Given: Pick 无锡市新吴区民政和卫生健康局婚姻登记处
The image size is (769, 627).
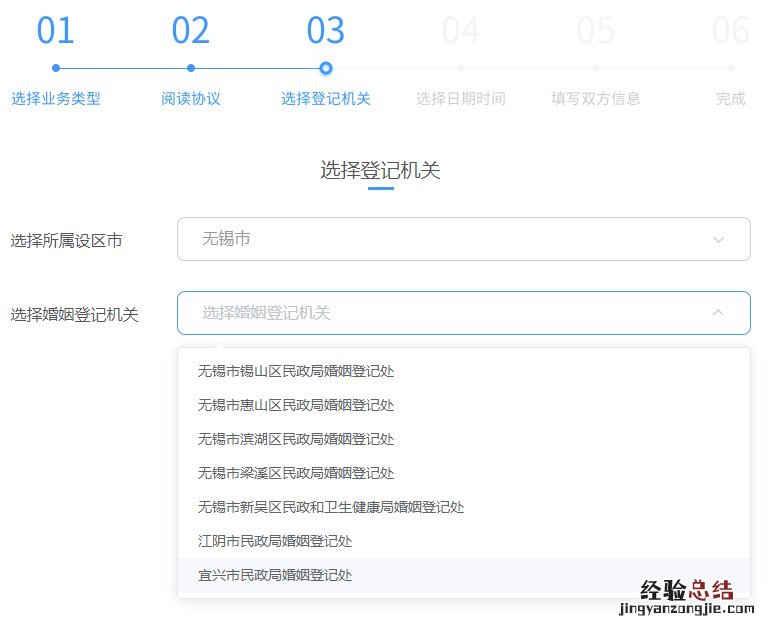Looking at the screenshot, I should (331, 507).
